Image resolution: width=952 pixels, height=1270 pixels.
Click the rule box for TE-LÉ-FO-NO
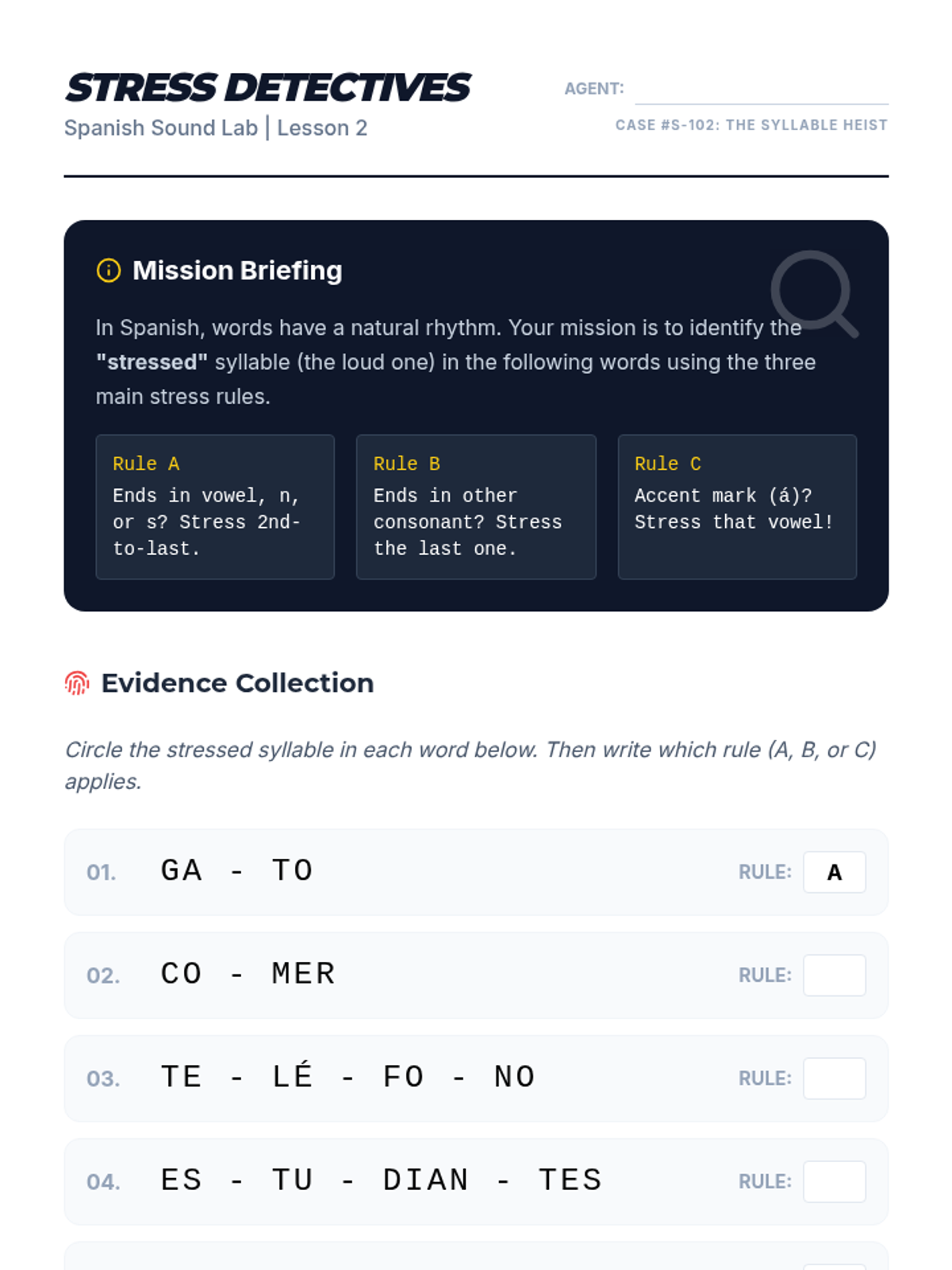coord(834,1079)
